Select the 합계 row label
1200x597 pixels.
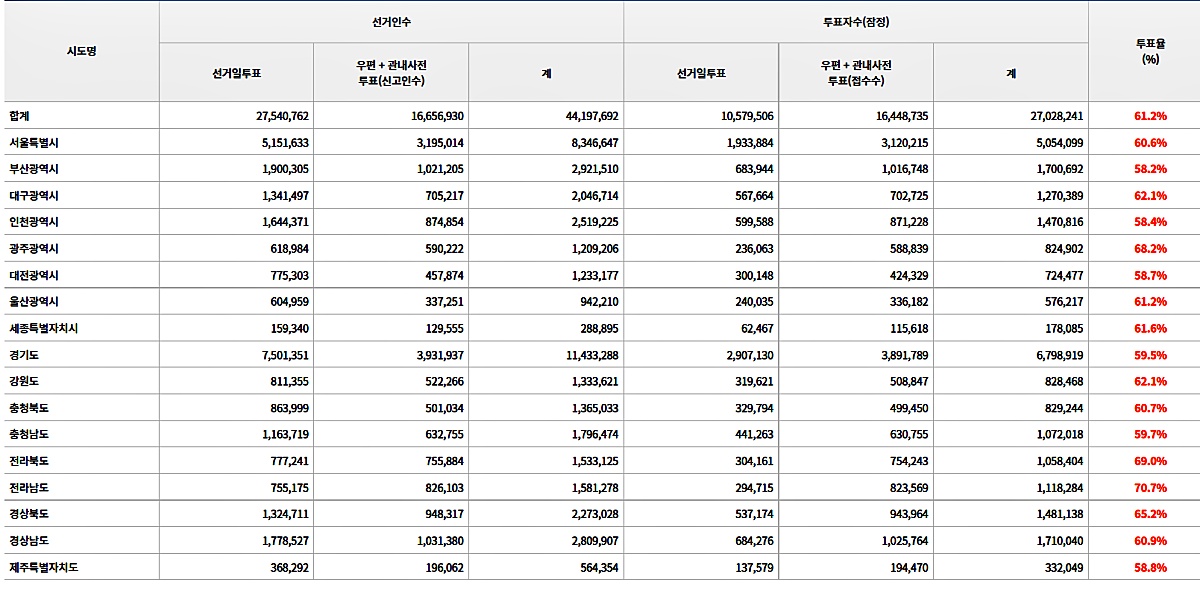tap(20, 116)
